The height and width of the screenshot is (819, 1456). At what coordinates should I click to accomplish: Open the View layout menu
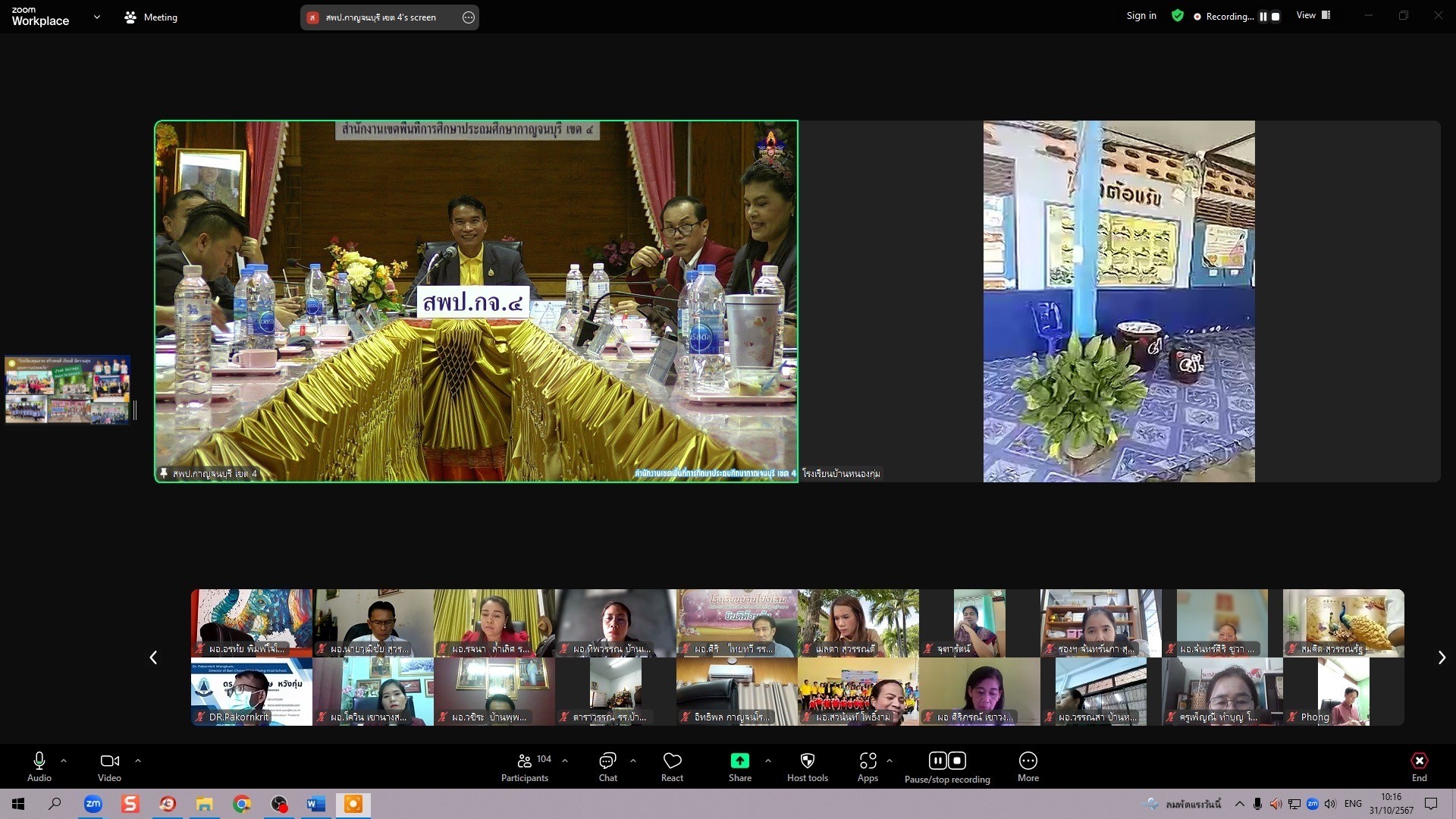1313,15
